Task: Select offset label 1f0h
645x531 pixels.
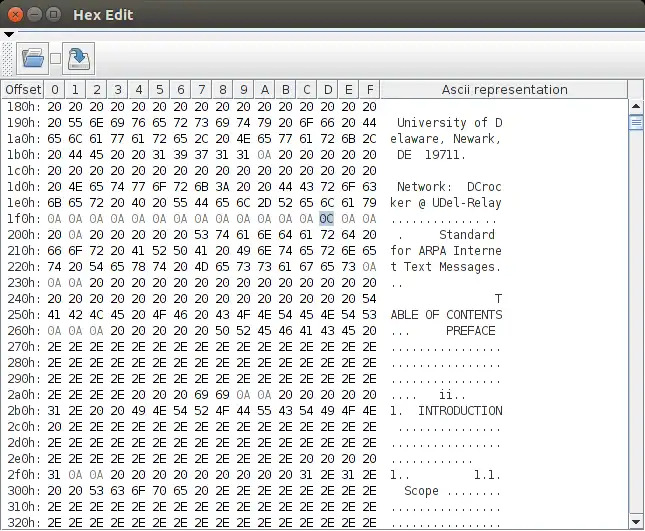Action: [24, 219]
